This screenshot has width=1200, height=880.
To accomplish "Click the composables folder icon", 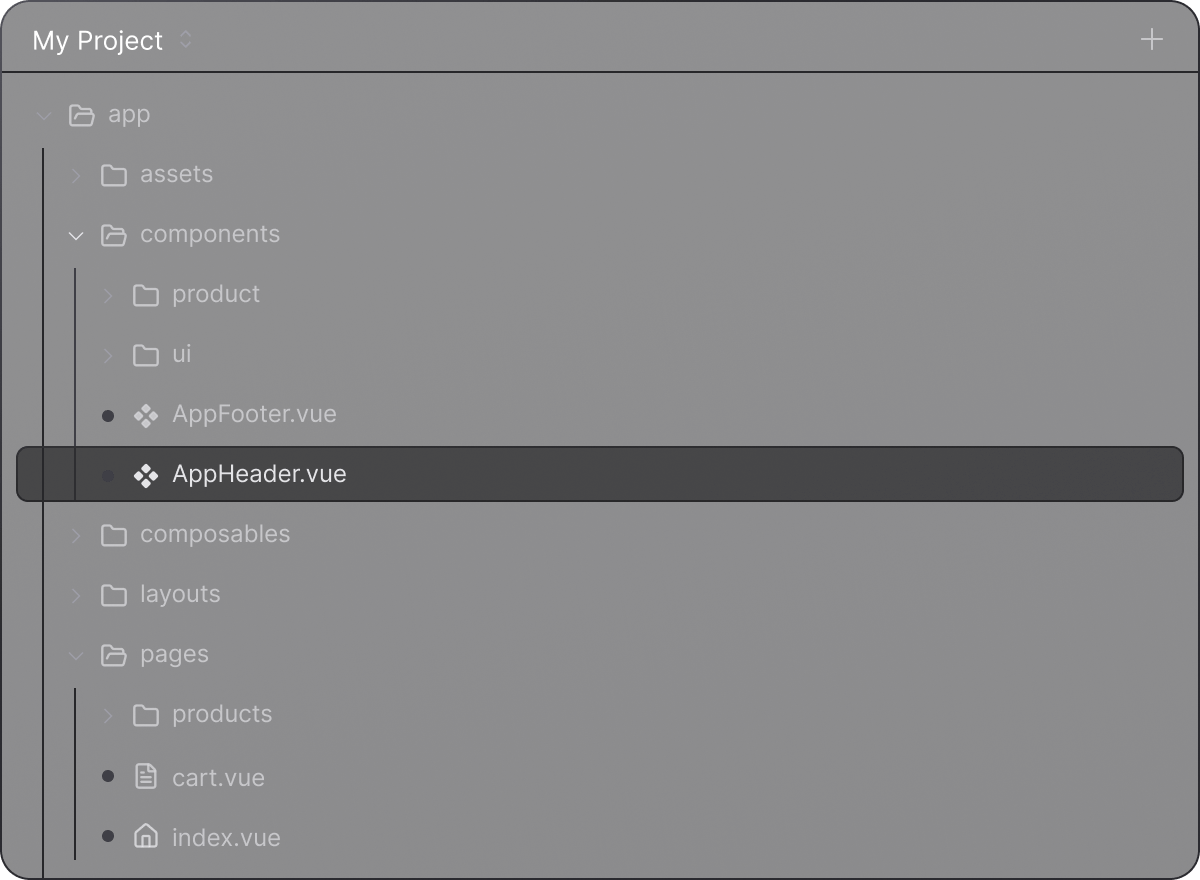I will coord(114,535).
